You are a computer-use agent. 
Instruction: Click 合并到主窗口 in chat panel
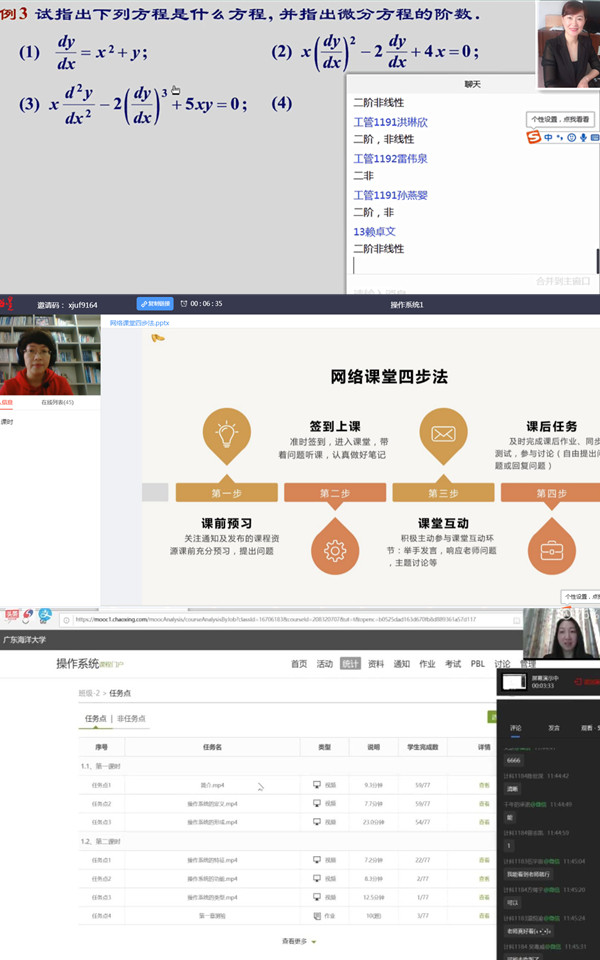point(565,281)
